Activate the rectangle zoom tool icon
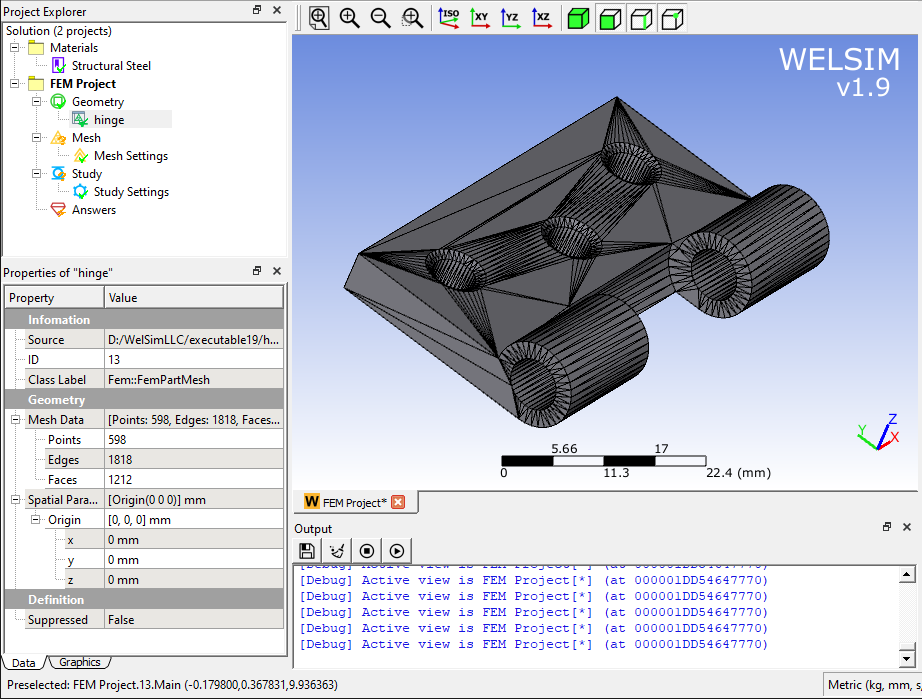 coord(411,17)
